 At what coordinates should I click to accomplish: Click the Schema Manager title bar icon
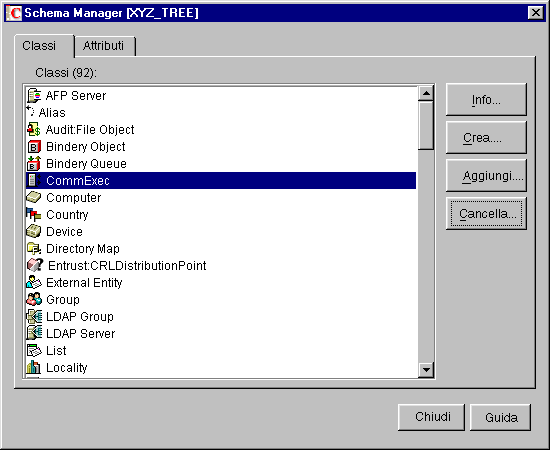pos(14,13)
